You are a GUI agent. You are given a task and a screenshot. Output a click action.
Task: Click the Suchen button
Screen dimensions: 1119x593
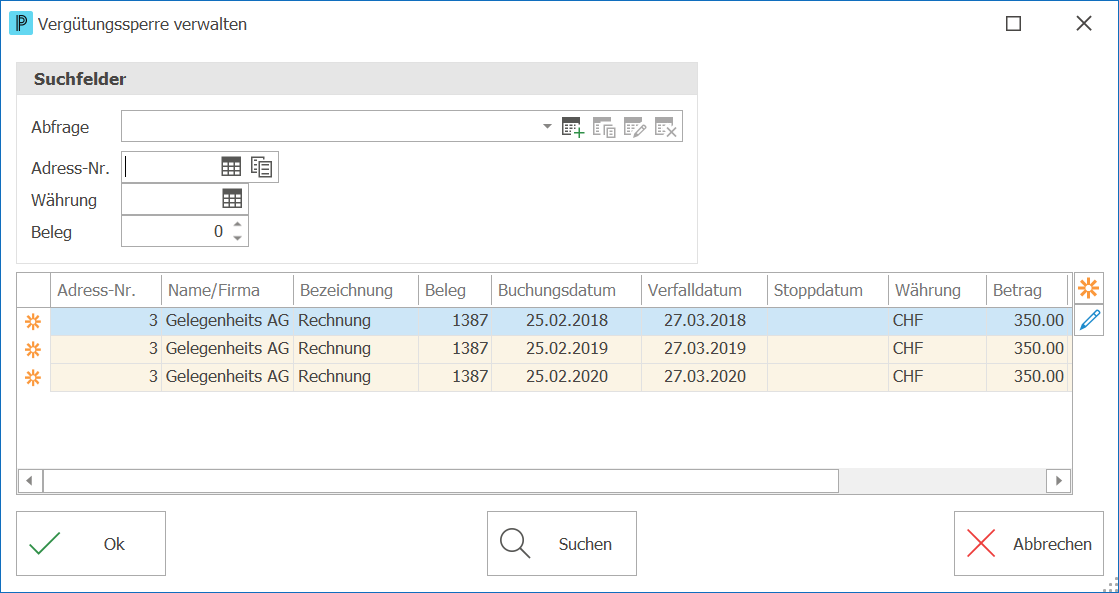(562, 544)
